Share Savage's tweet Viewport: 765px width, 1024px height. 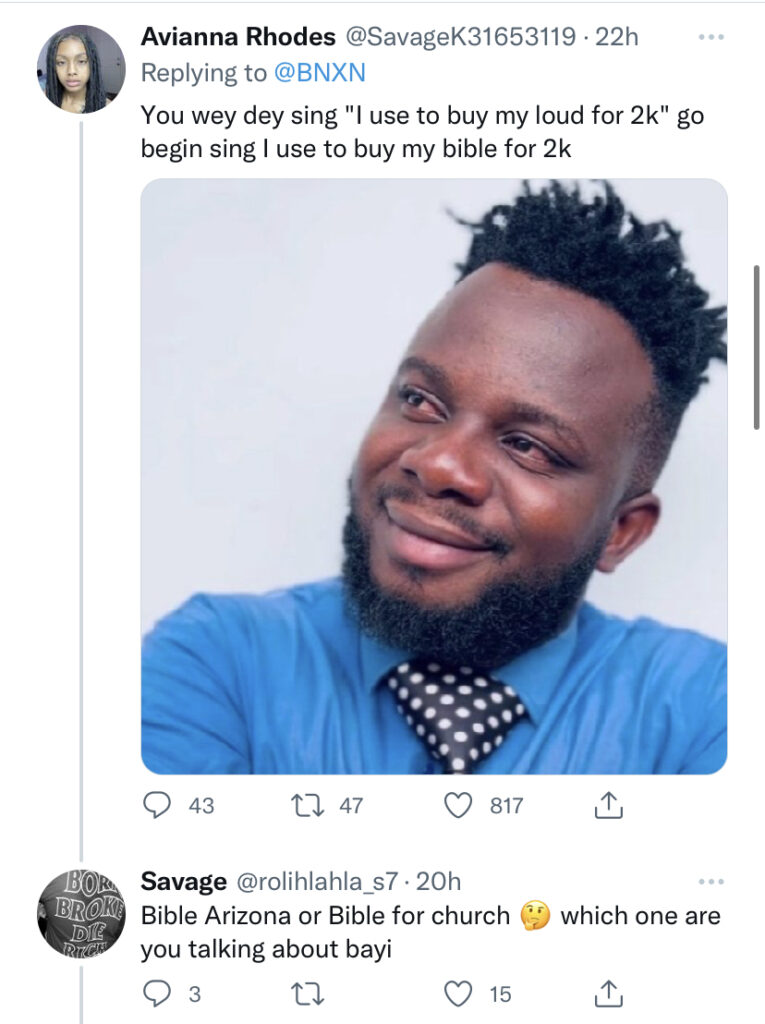click(609, 993)
